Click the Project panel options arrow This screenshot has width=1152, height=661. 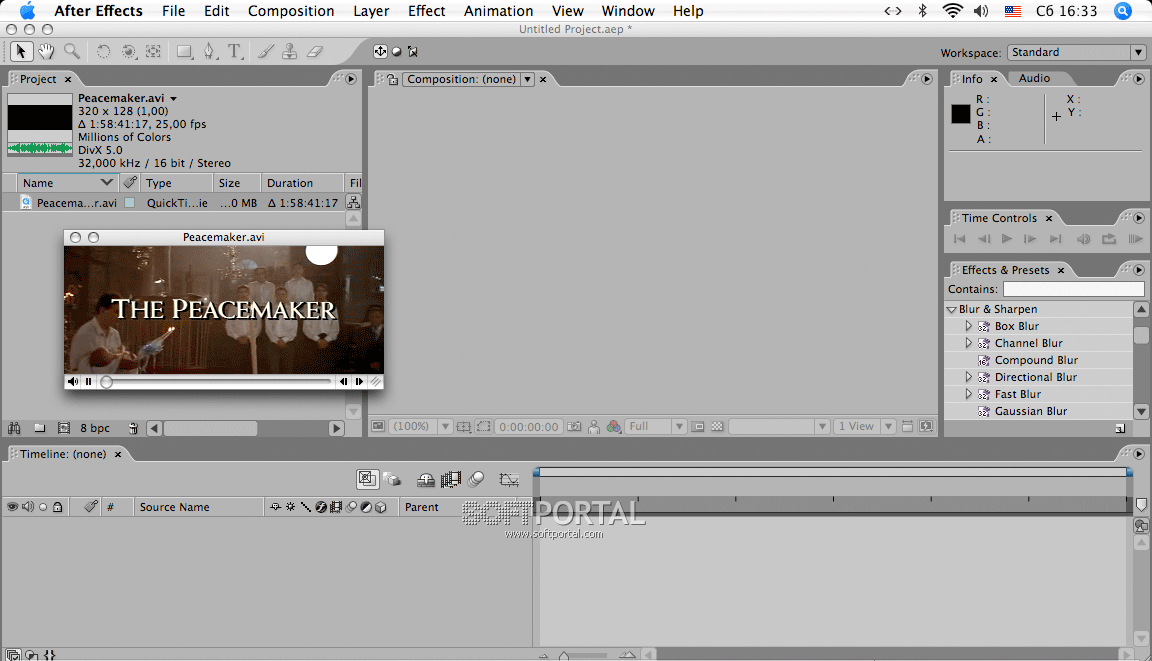coord(351,79)
